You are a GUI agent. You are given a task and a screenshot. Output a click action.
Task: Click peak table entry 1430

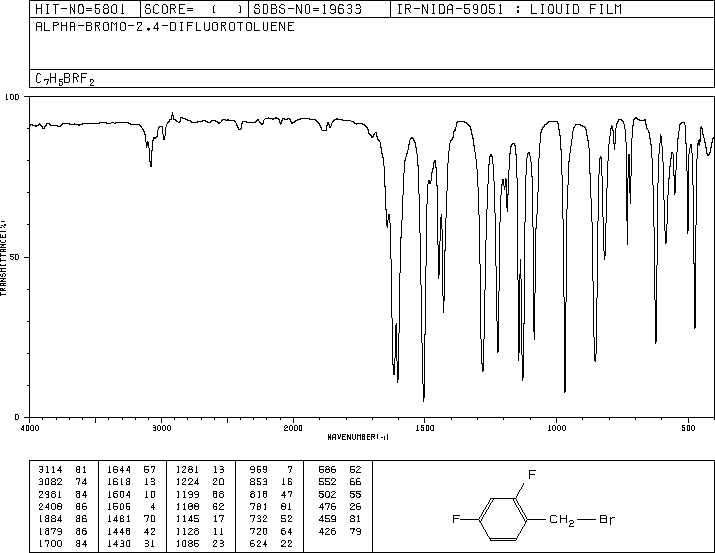tap(119, 543)
